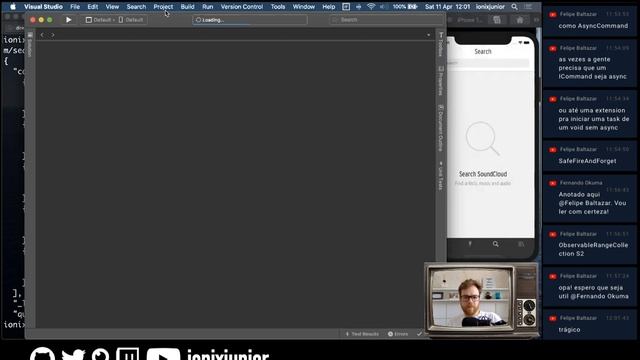Tap the large magnifier graphic in simulator
This screenshot has width=640, height=360.
(483, 138)
